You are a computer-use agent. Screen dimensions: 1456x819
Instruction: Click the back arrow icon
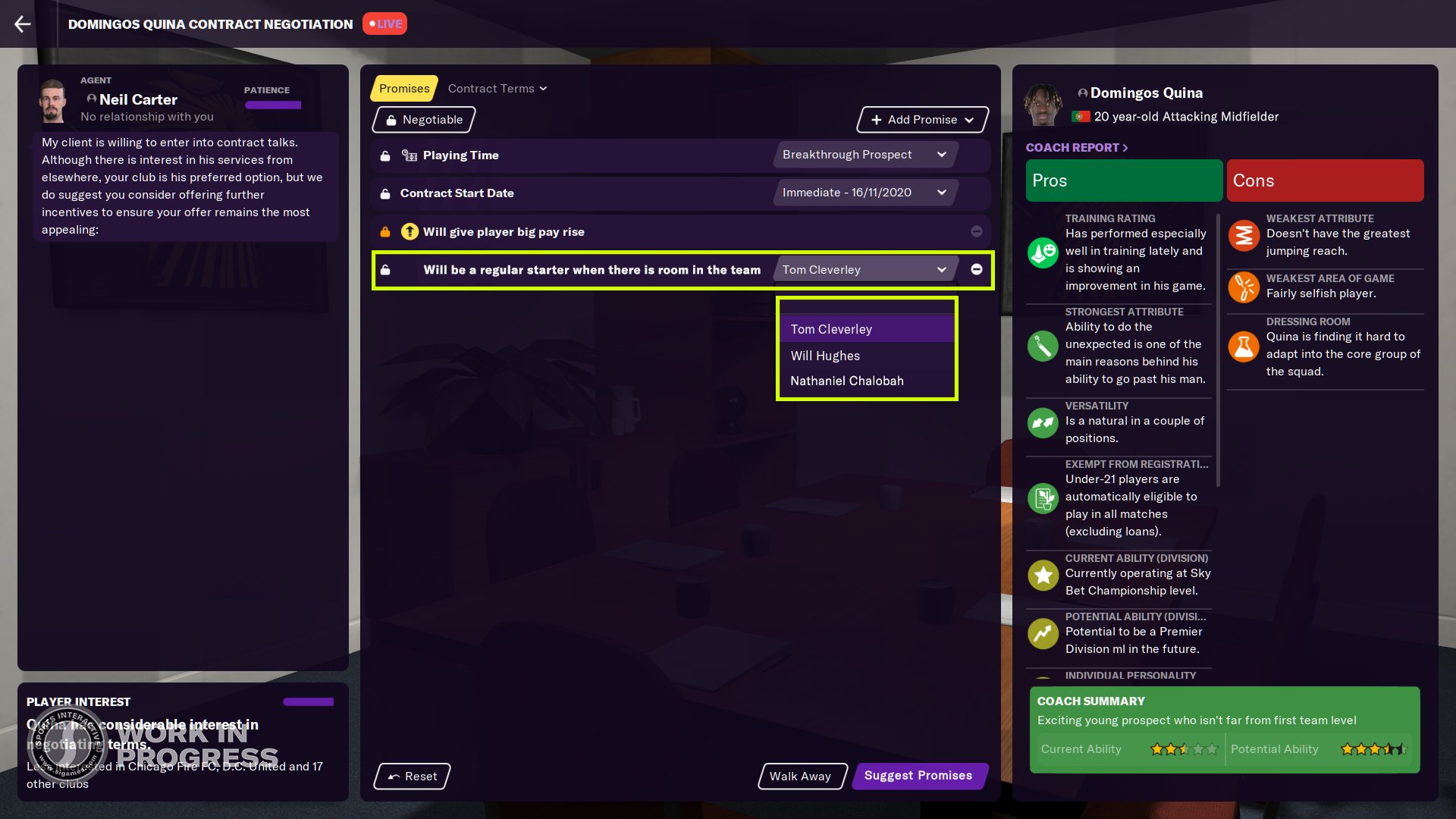[x=23, y=24]
